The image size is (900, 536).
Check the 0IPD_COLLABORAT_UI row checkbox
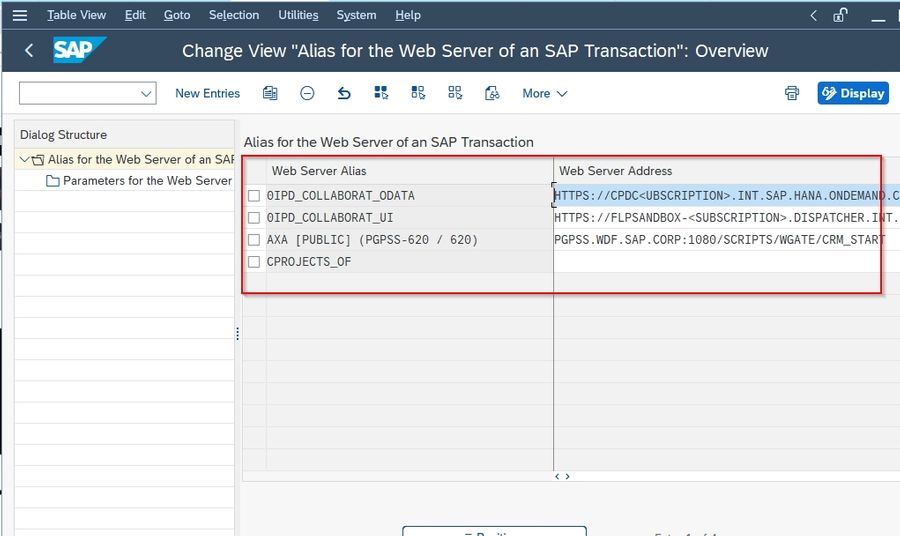[254, 218]
